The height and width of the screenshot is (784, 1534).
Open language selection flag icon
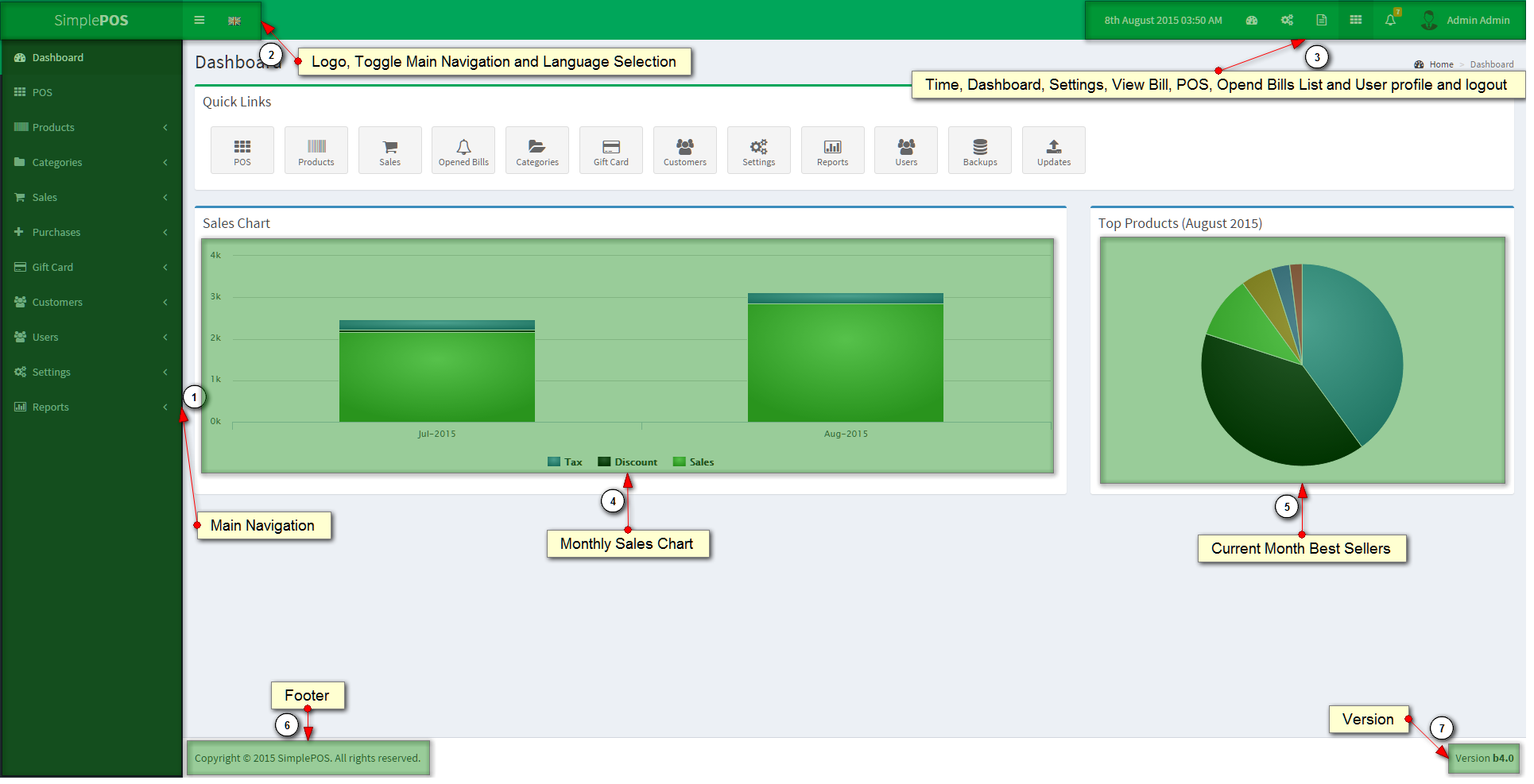pos(234,21)
